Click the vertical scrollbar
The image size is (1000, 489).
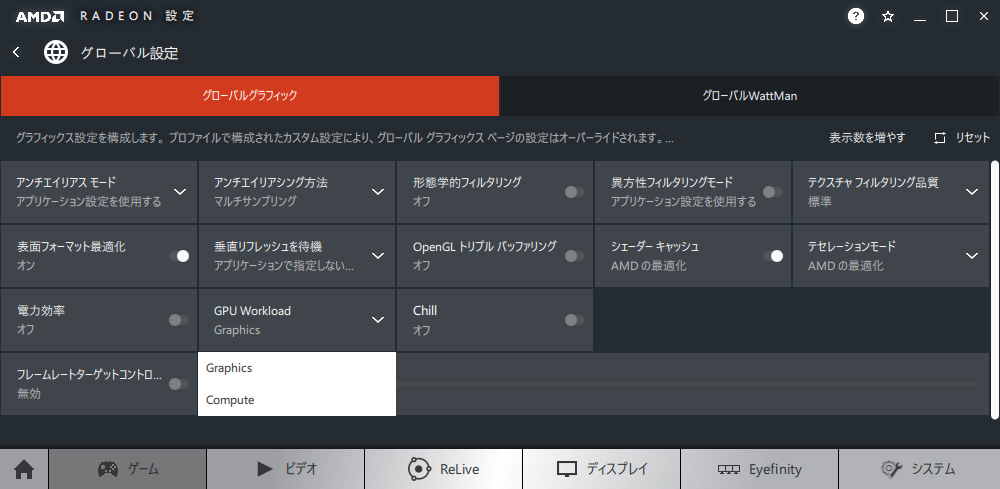(x=995, y=290)
